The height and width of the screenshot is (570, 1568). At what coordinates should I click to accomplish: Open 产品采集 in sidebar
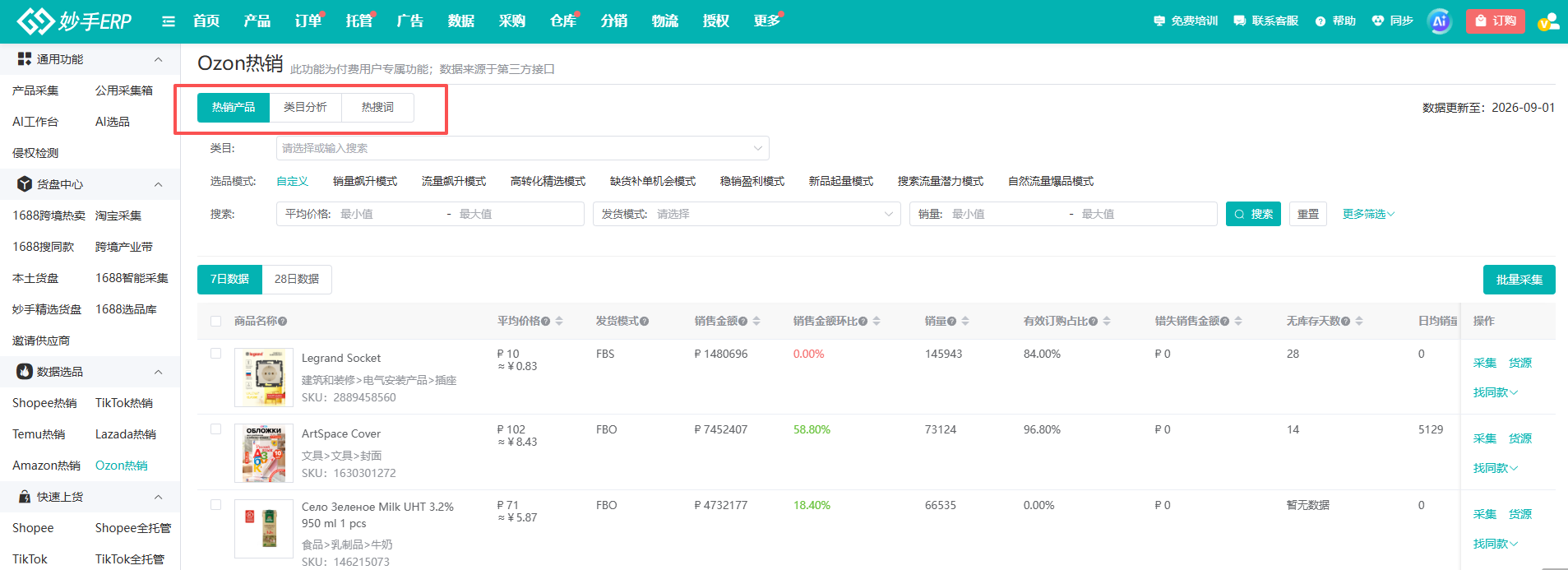tap(35, 90)
